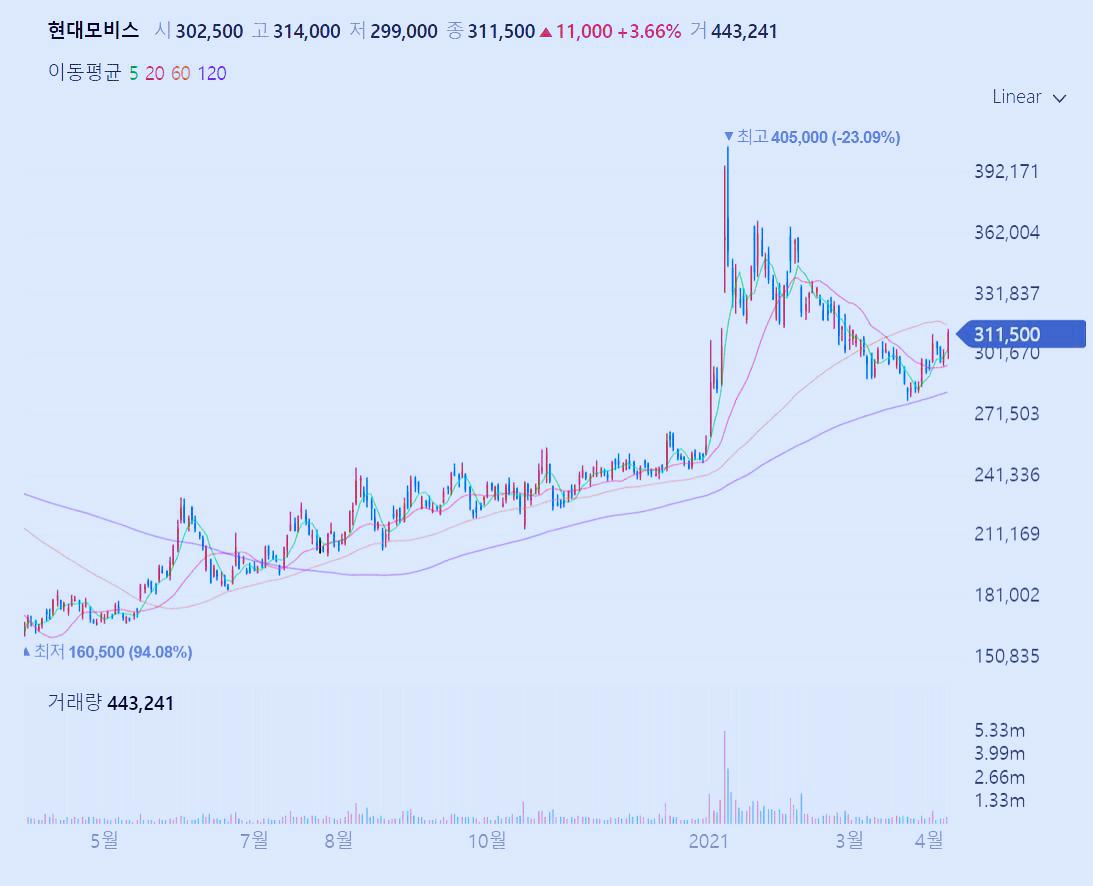1093x886 pixels.
Task: Click the 8월 date axis label
Action: pos(339,840)
